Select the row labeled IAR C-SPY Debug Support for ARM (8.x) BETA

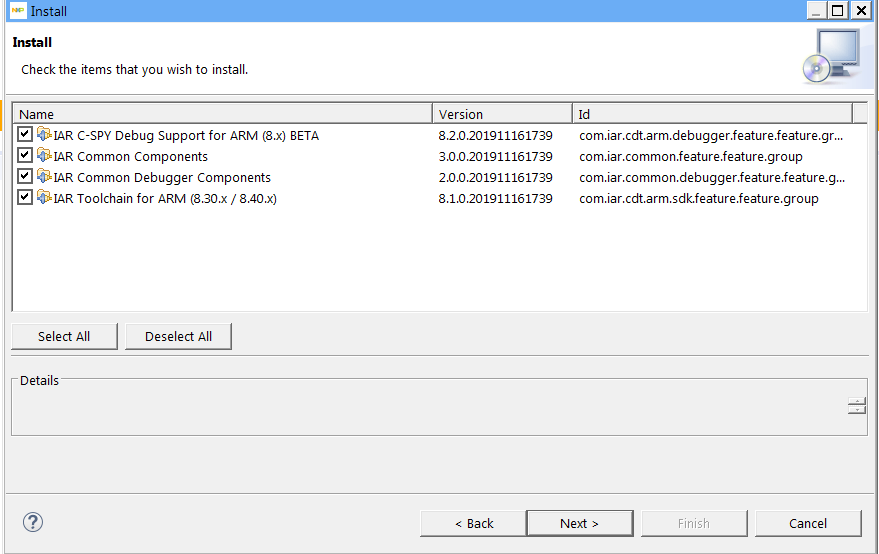click(x=186, y=136)
